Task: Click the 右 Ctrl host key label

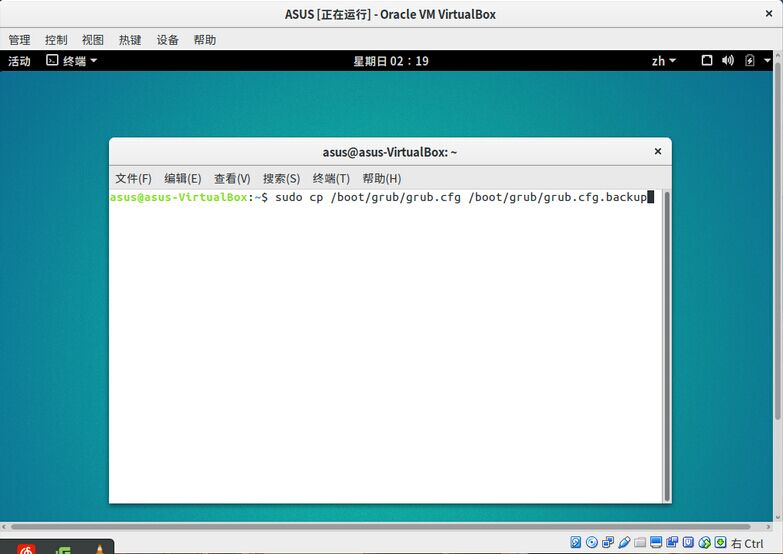Action: 747,544
